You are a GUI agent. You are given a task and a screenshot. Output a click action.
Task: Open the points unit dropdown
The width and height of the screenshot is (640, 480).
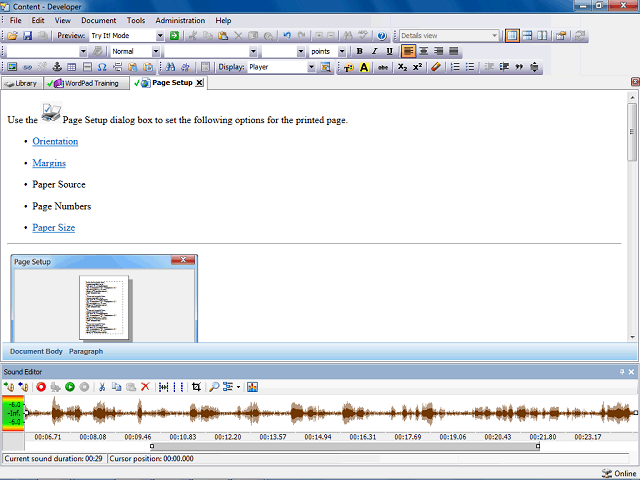tap(342, 51)
